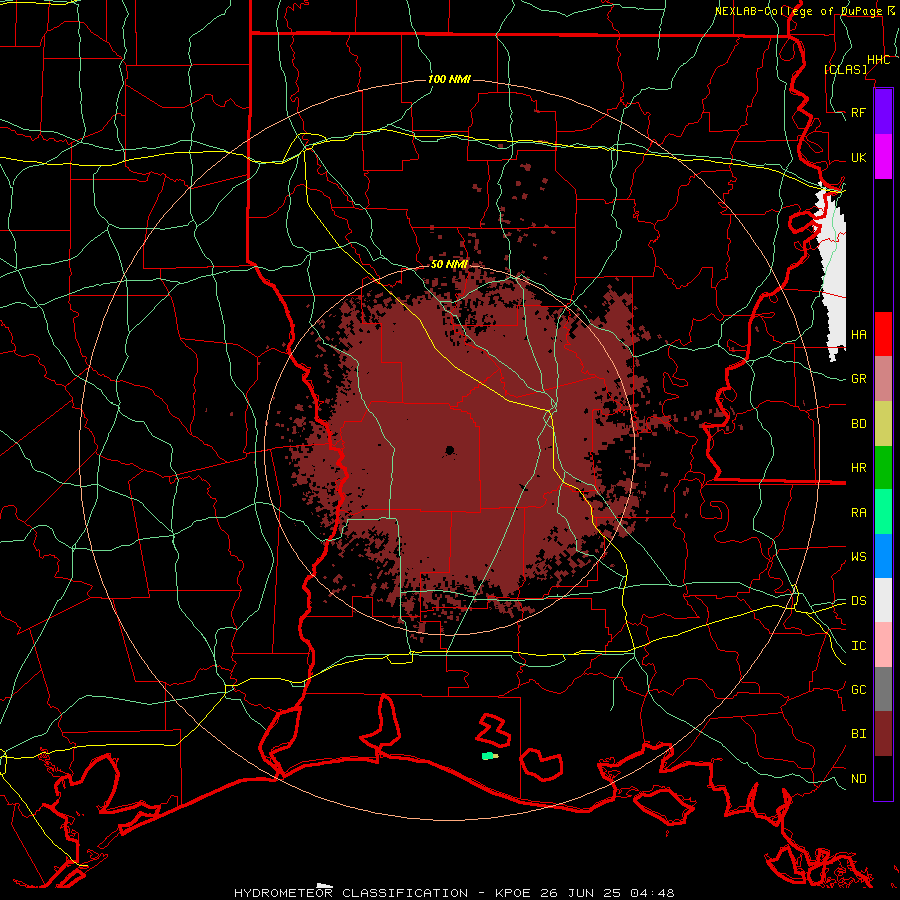Click the 'RF' legend label

[x=858, y=112]
